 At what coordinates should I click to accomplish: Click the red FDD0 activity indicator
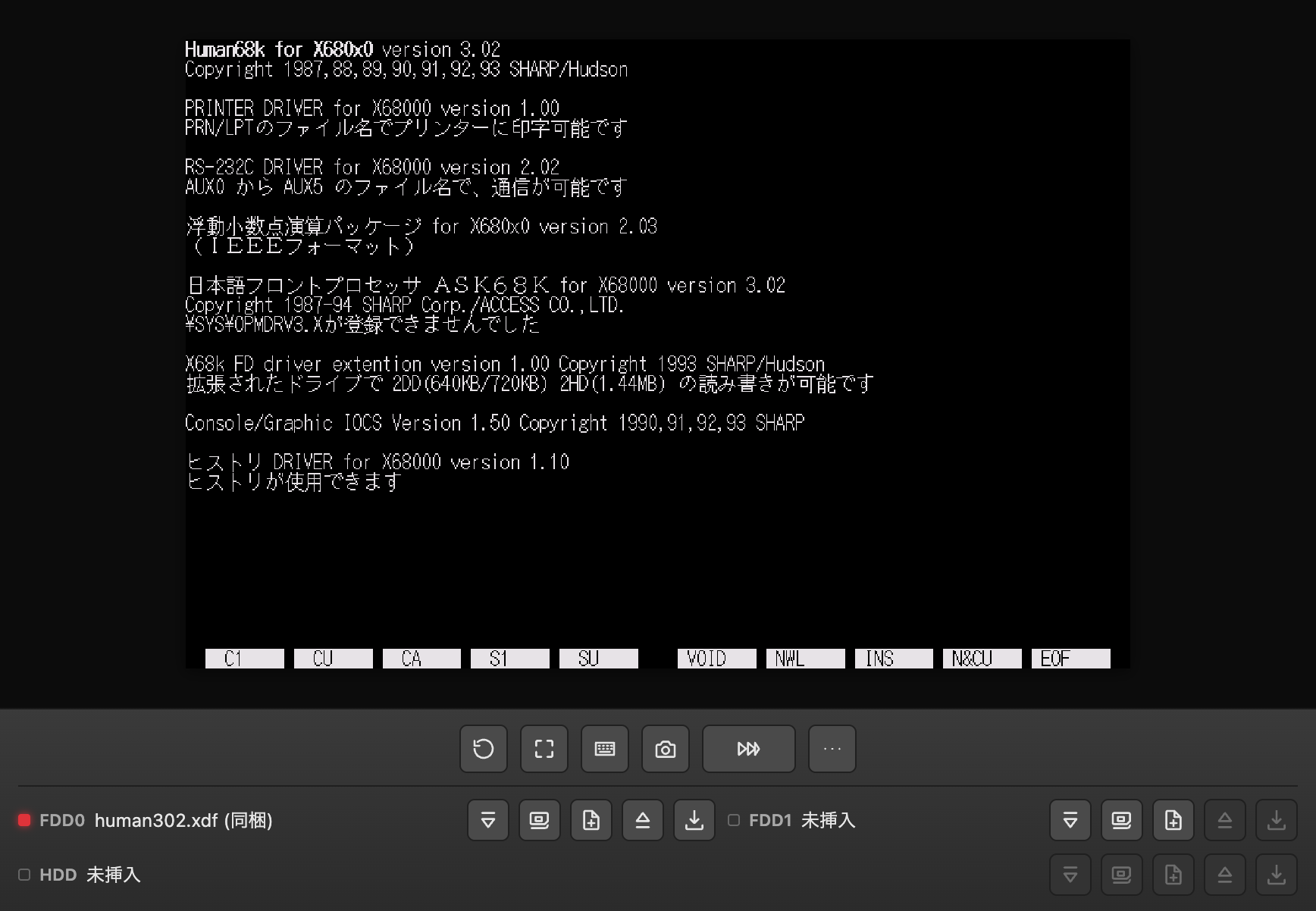(24, 820)
